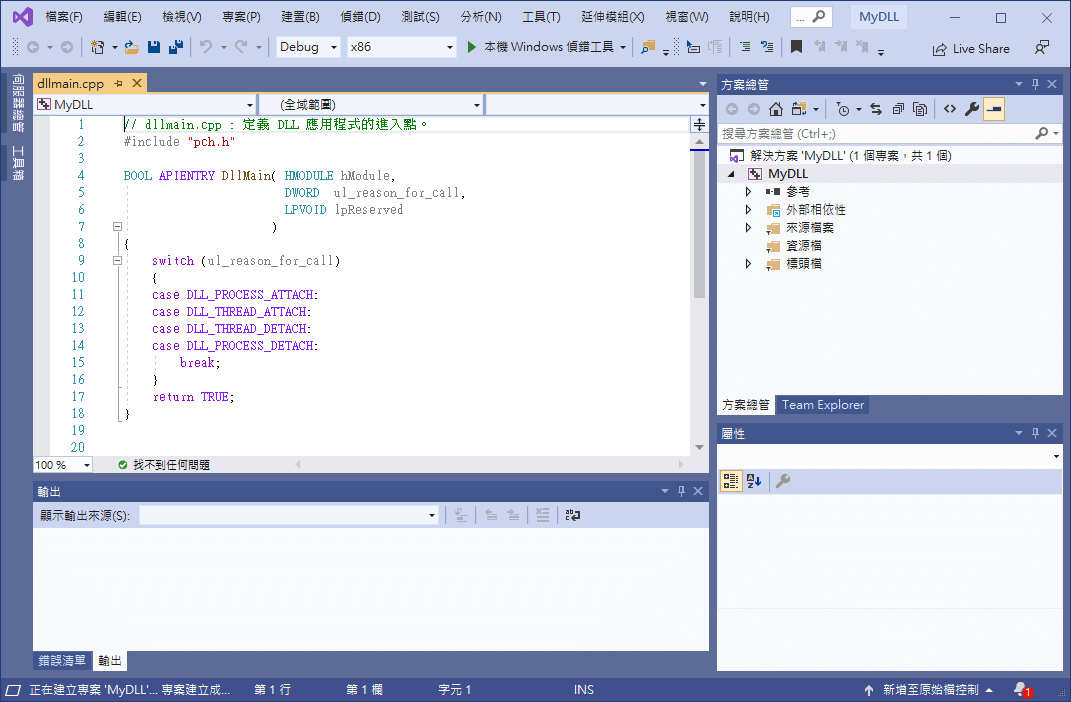1071x702 pixels.
Task: Expand the 參考 node in the solution tree
Action: [748, 192]
